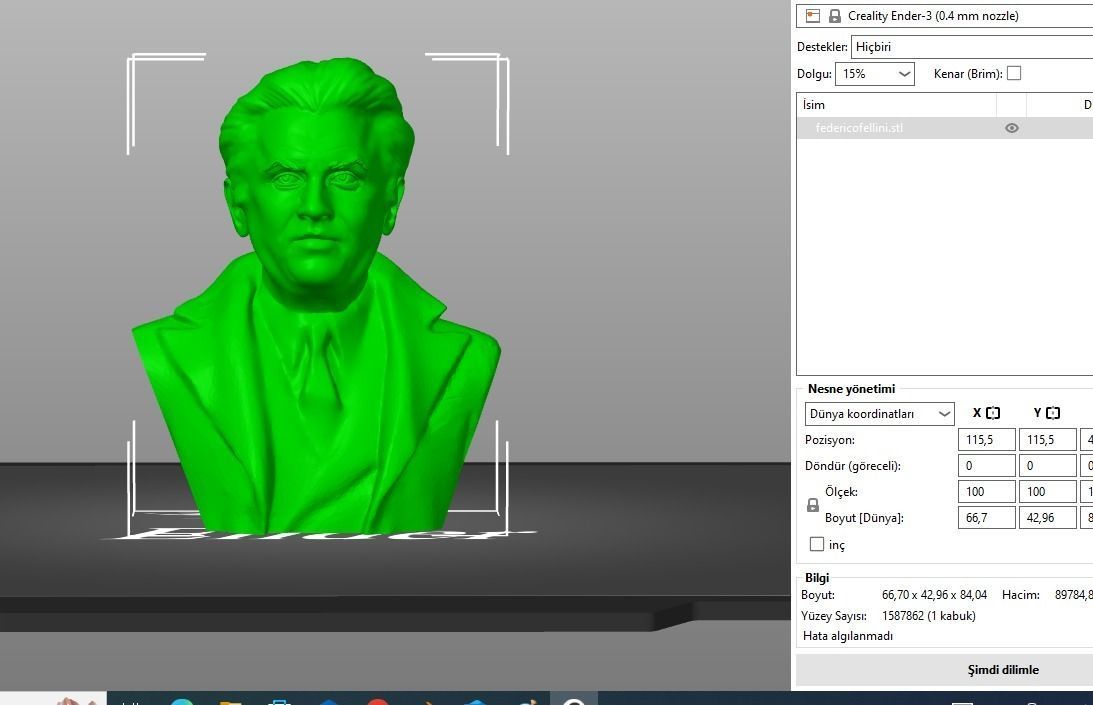Open the Destekler supports dropdown showing Hiçbiri
Screen dimensions: 1093x705
(972, 47)
